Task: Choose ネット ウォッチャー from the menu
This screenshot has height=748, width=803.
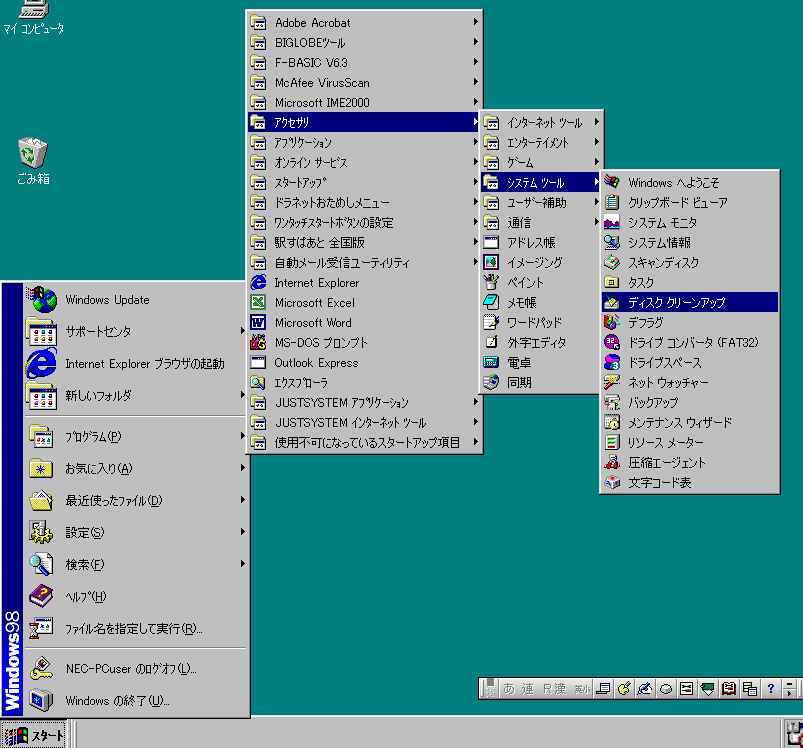Action: (x=690, y=382)
